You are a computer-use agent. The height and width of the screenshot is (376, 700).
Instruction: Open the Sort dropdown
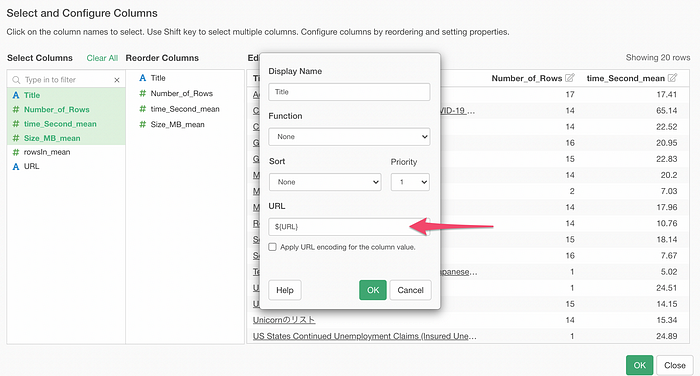pos(325,182)
